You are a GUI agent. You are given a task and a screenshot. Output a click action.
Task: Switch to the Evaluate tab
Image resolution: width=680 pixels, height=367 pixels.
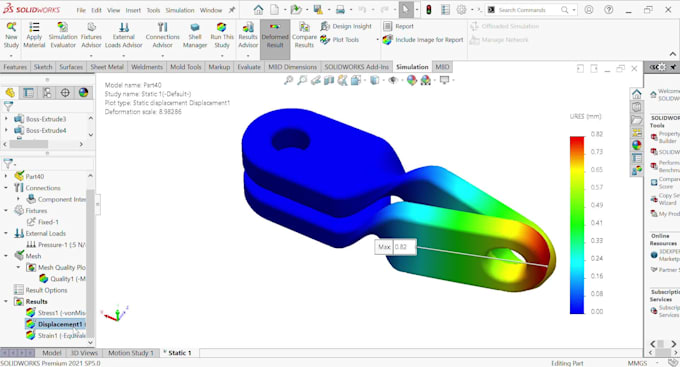pyautogui.click(x=249, y=67)
